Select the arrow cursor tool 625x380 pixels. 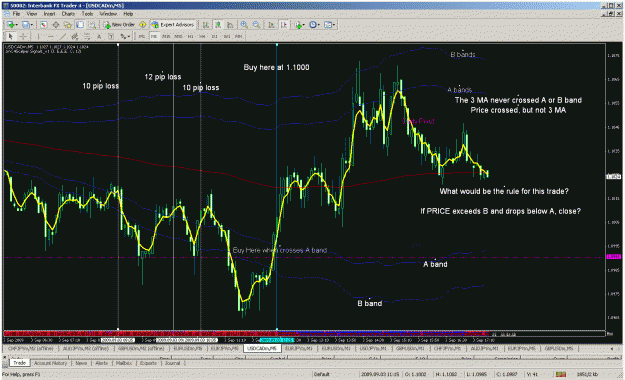click(x=10, y=36)
